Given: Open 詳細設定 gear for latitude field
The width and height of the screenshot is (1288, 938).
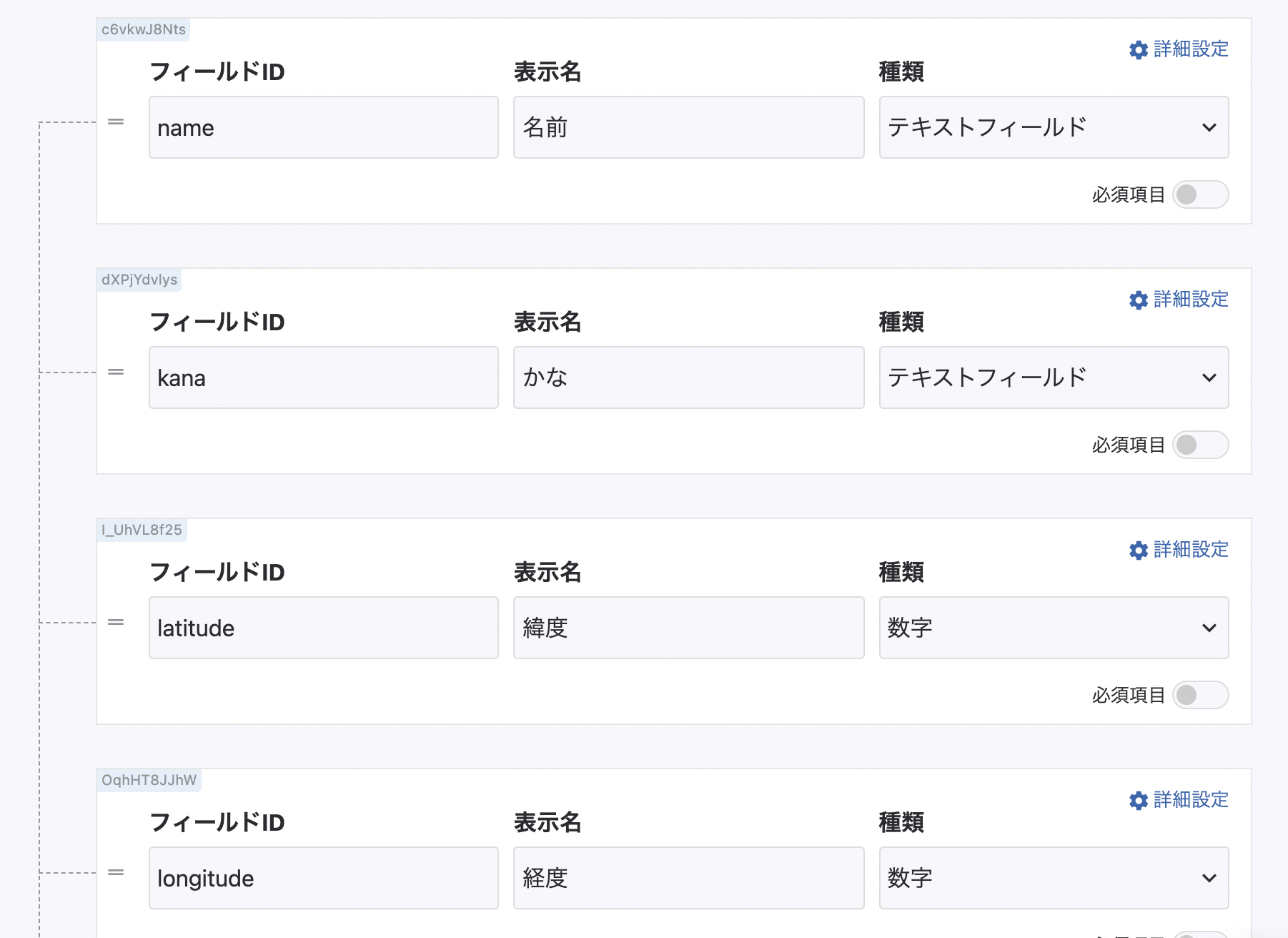Looking at the screenshot, I should click(x=1179, y=550).
